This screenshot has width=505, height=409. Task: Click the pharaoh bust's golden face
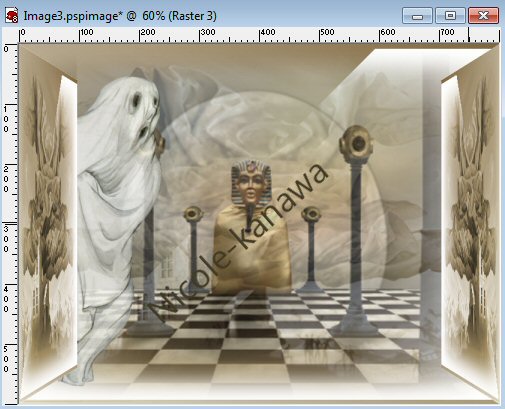pos(251,188)
